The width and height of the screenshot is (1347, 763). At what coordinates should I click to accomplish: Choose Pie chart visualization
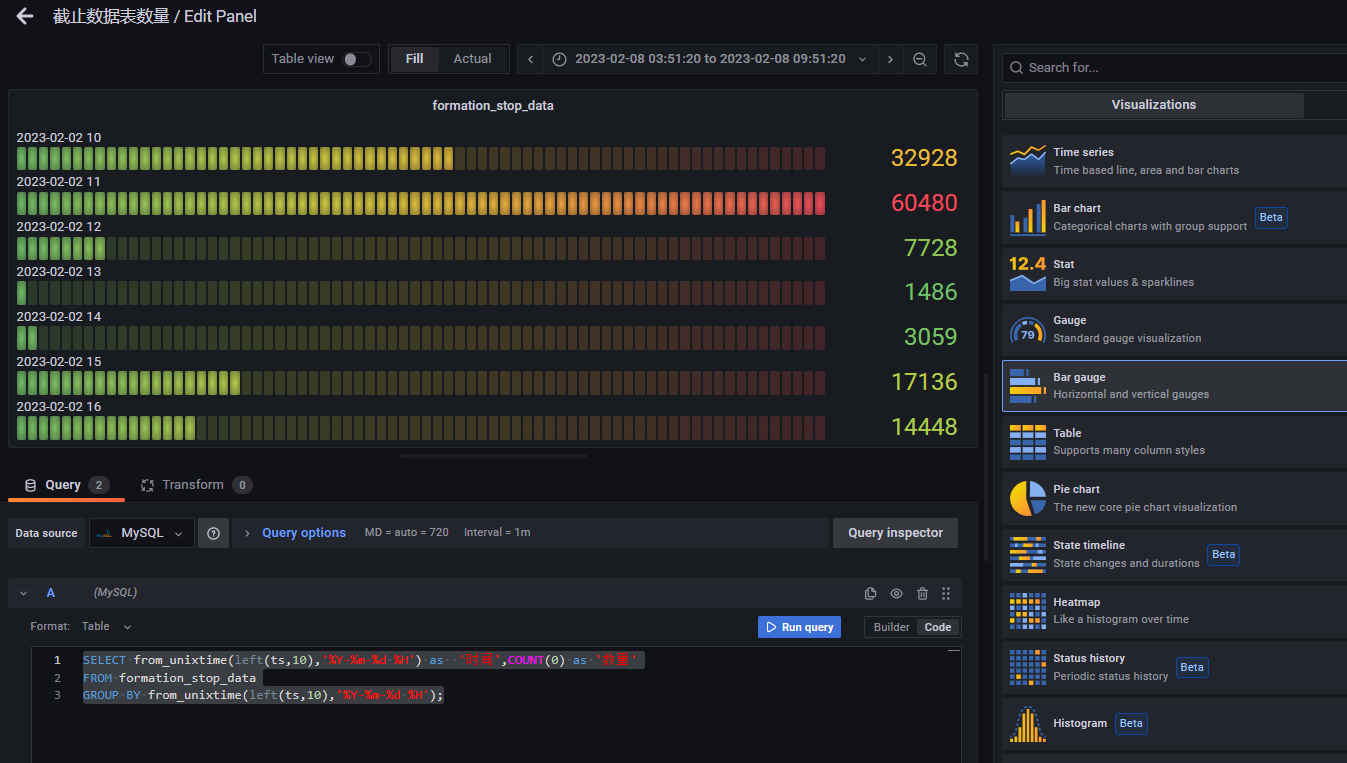pyautogui.click(x=1175, y=498)
